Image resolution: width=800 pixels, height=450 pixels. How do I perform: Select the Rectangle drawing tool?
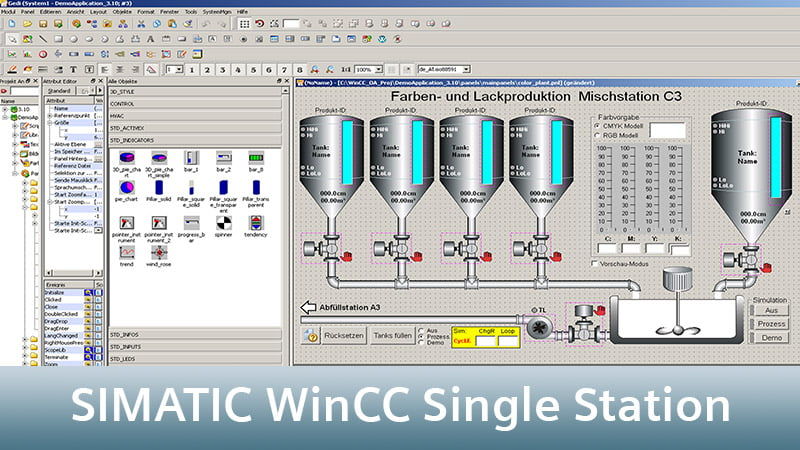(x=58, y=39)
